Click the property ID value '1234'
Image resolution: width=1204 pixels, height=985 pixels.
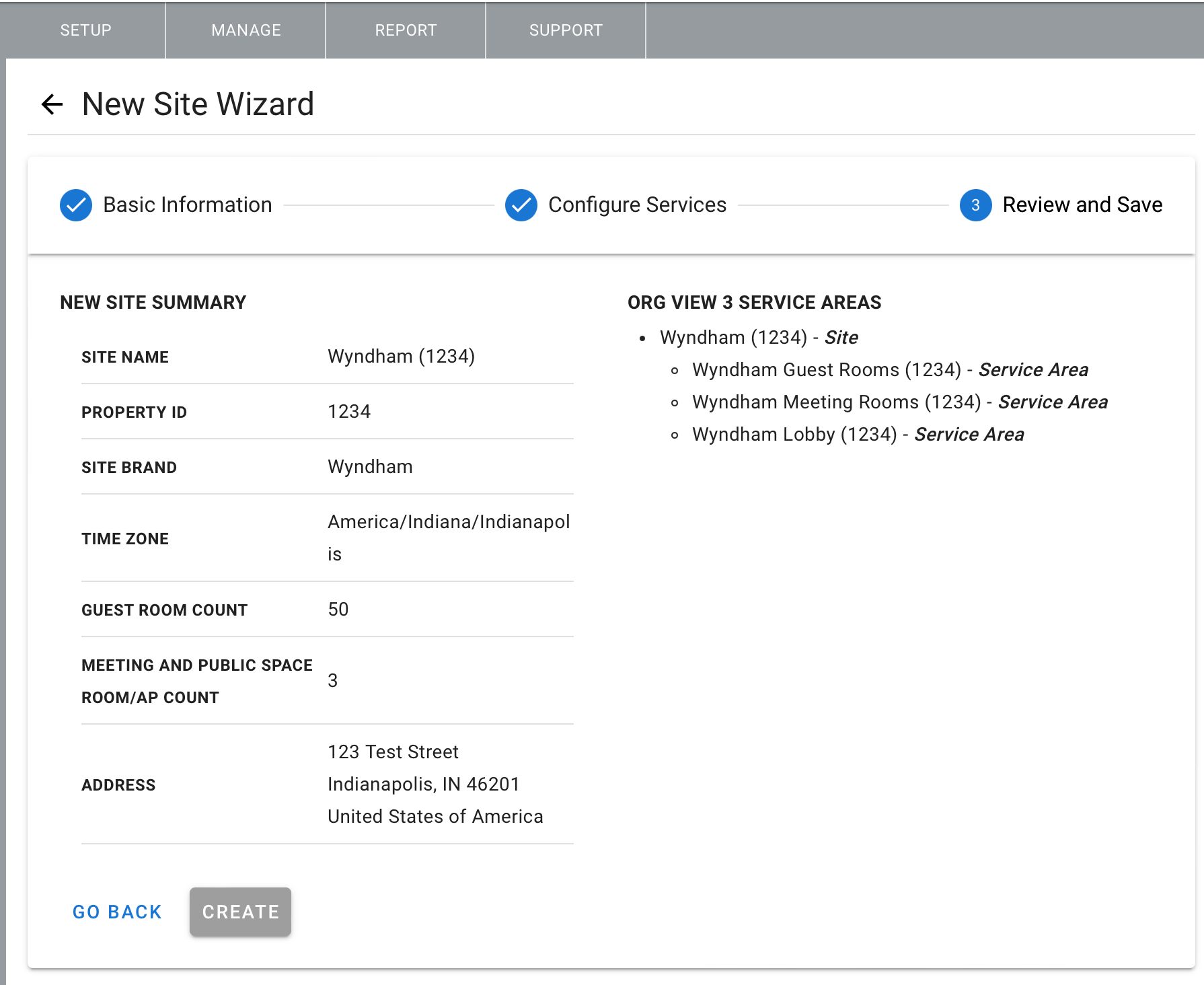[x=349, y=411]
